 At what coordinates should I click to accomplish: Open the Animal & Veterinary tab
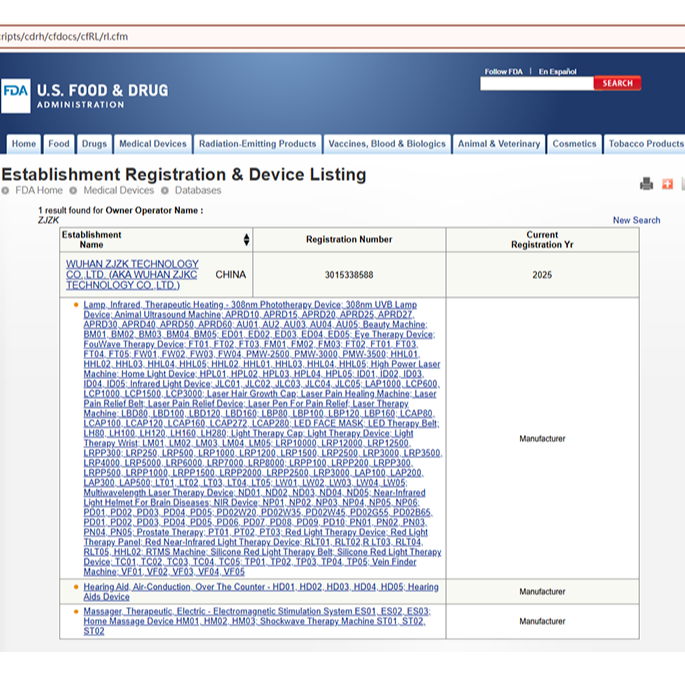tap(499, 144)
